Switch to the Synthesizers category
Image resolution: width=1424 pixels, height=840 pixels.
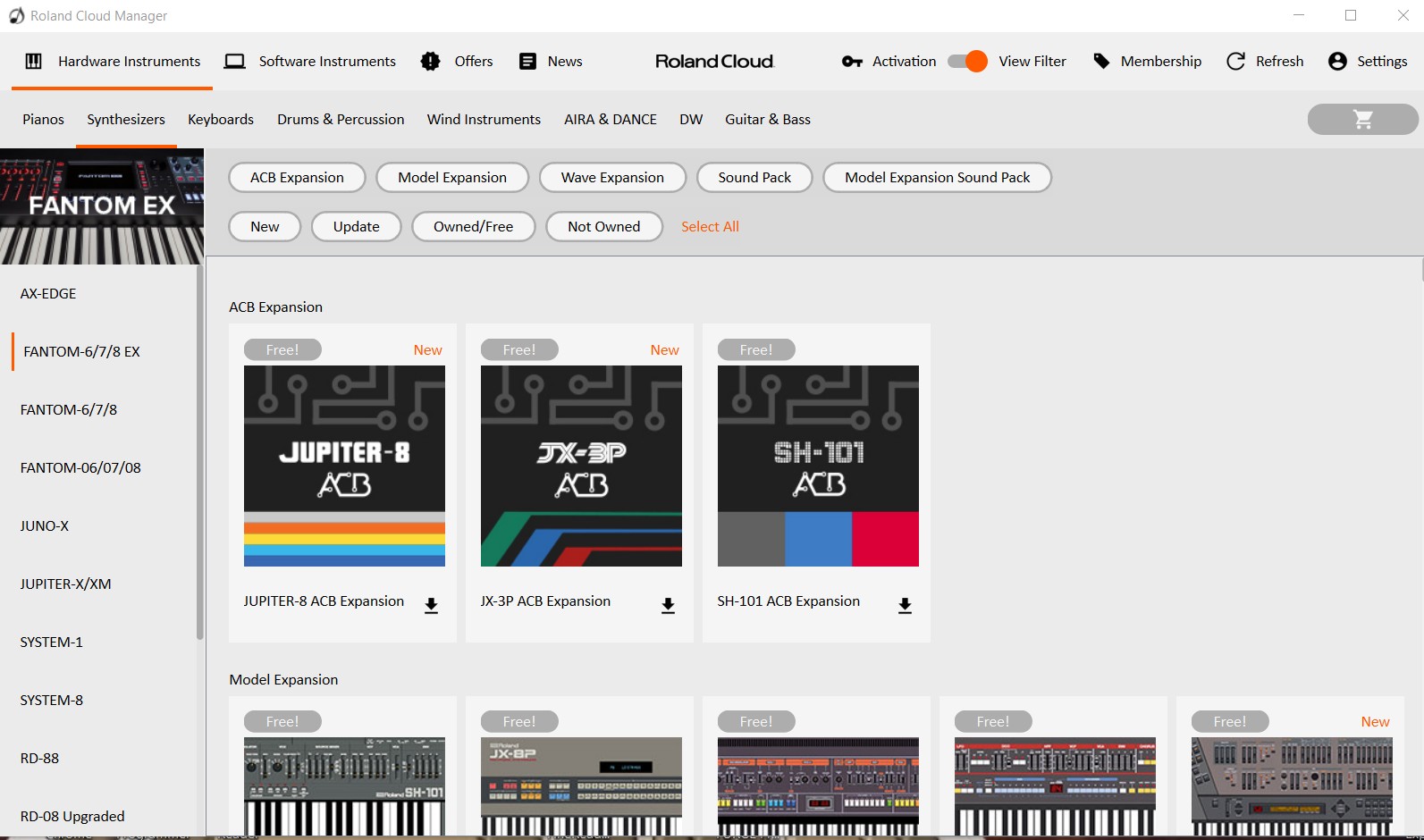126,119
